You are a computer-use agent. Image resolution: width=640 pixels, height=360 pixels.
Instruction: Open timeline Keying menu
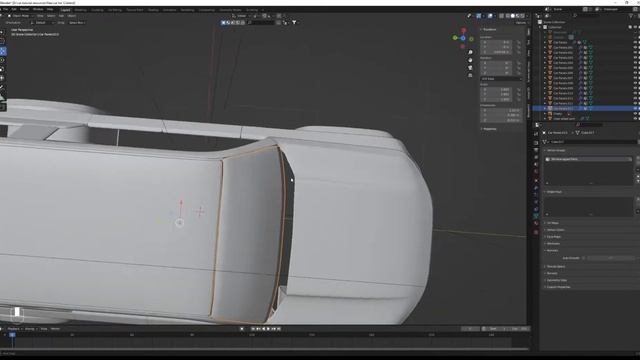point(30,329)
